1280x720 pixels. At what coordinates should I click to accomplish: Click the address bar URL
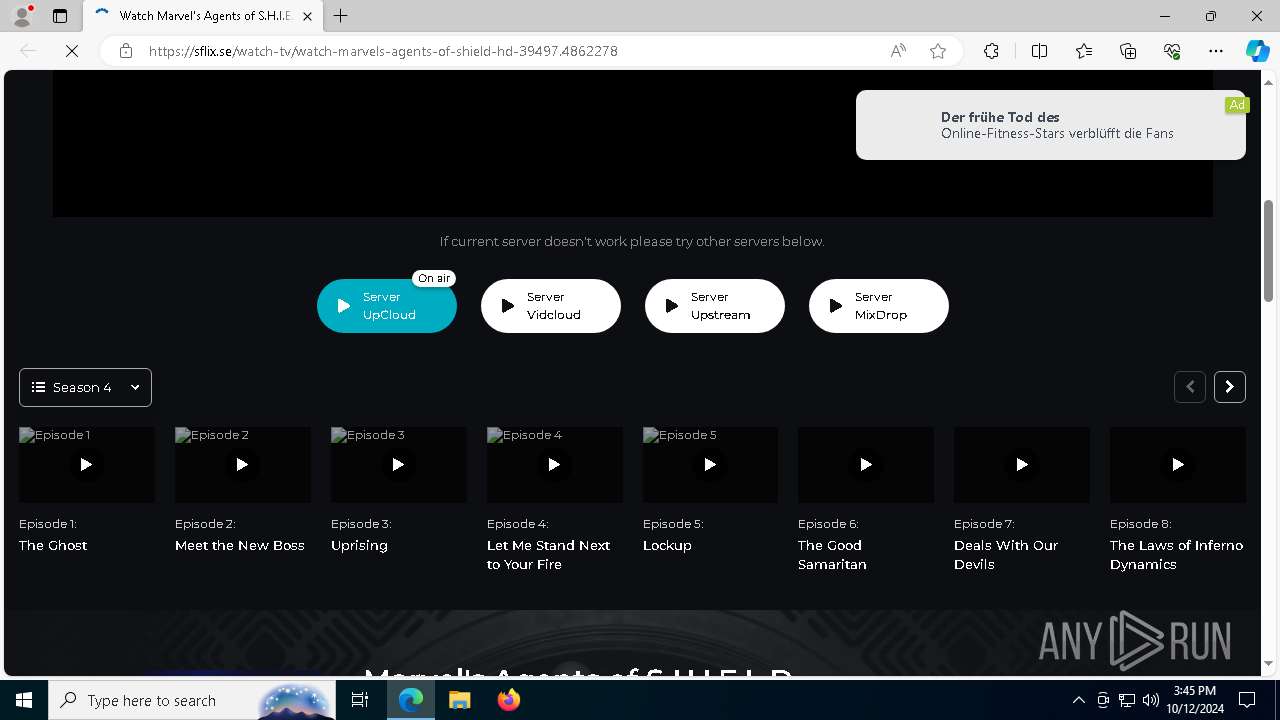pos(383,51)
